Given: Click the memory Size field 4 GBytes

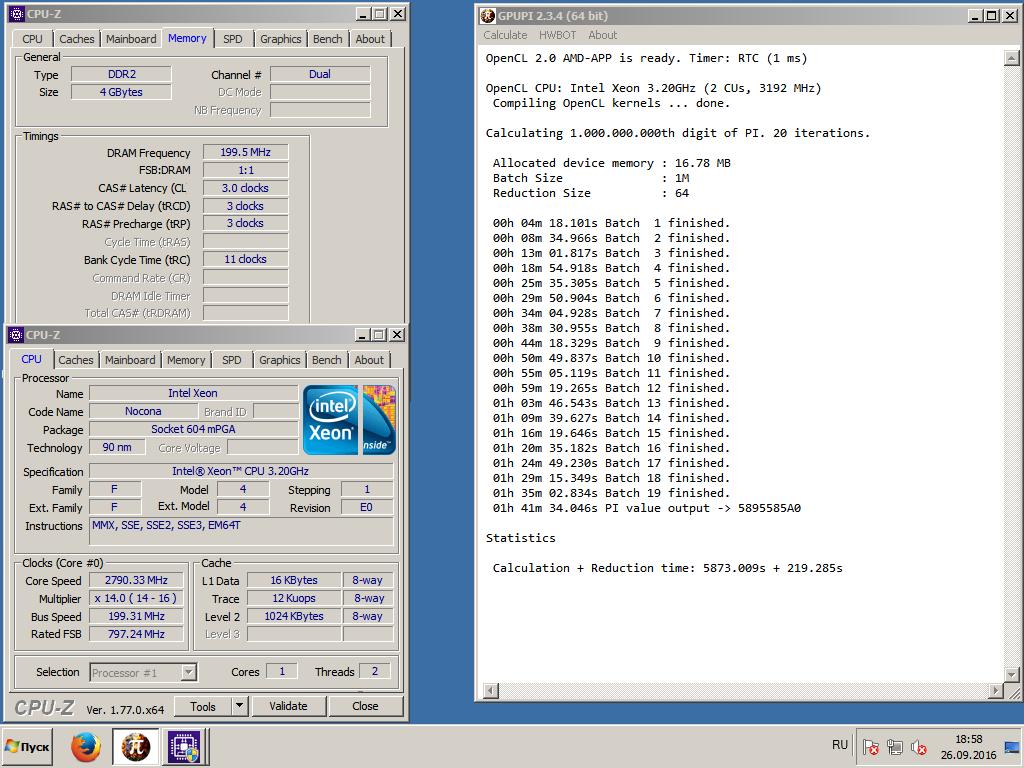Looking at the screenshot, I should (121, 92).
